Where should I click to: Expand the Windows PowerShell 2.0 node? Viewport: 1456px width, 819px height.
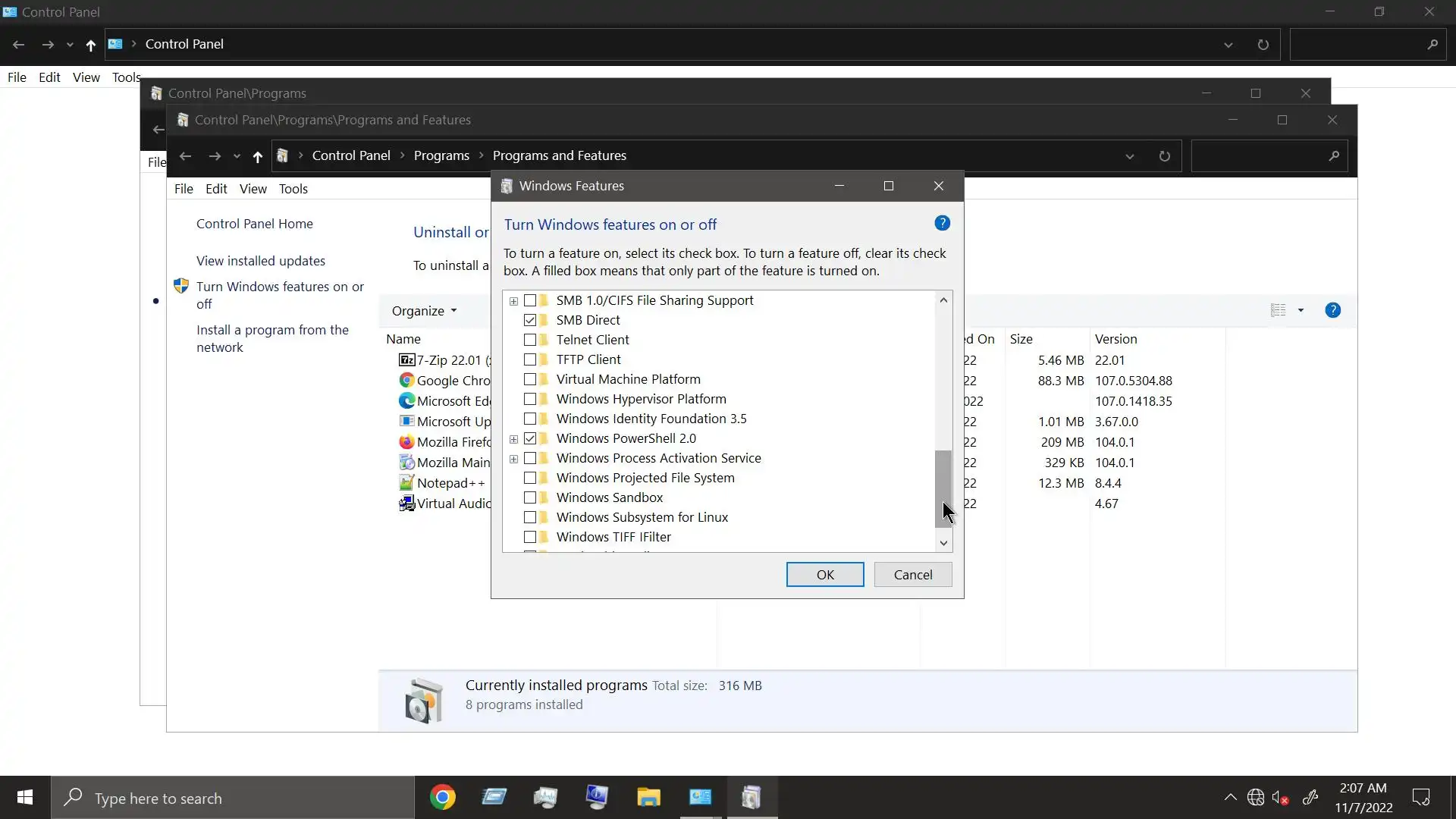513,439
